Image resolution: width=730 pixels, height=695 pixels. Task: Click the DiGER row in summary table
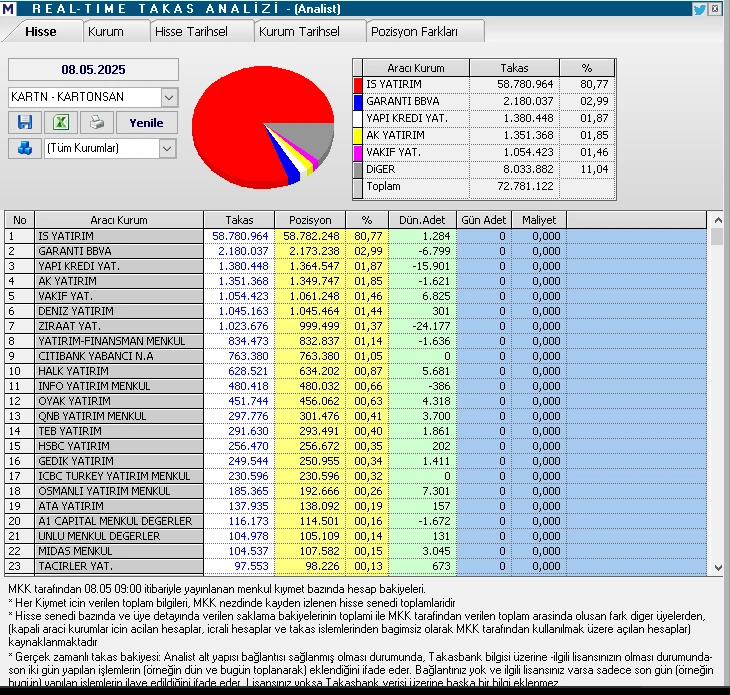[484, 169]
